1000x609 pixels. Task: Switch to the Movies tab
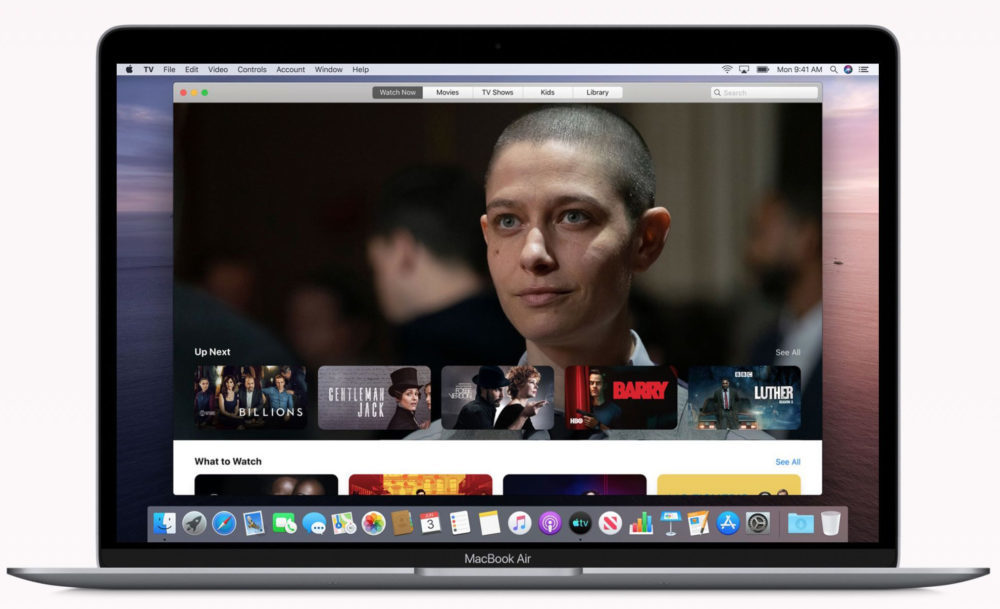(447, 93)
